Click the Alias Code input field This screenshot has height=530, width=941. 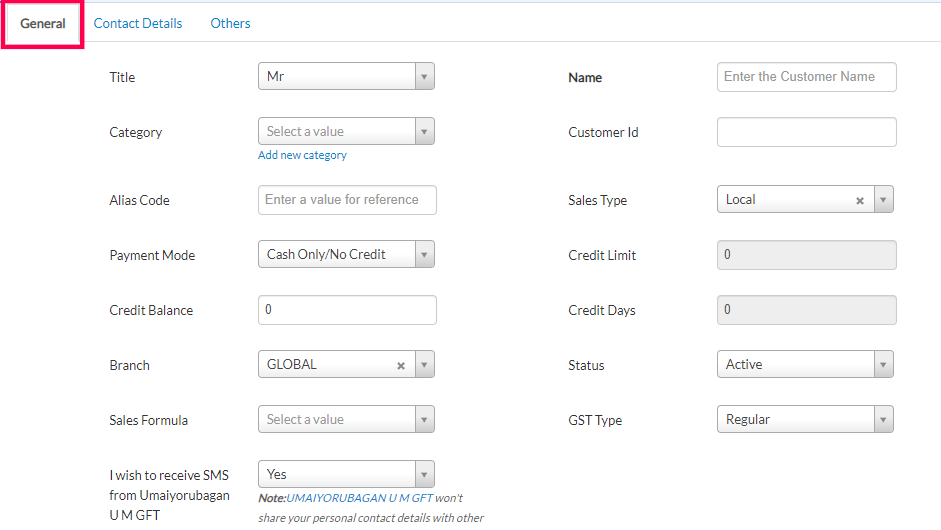347,200
